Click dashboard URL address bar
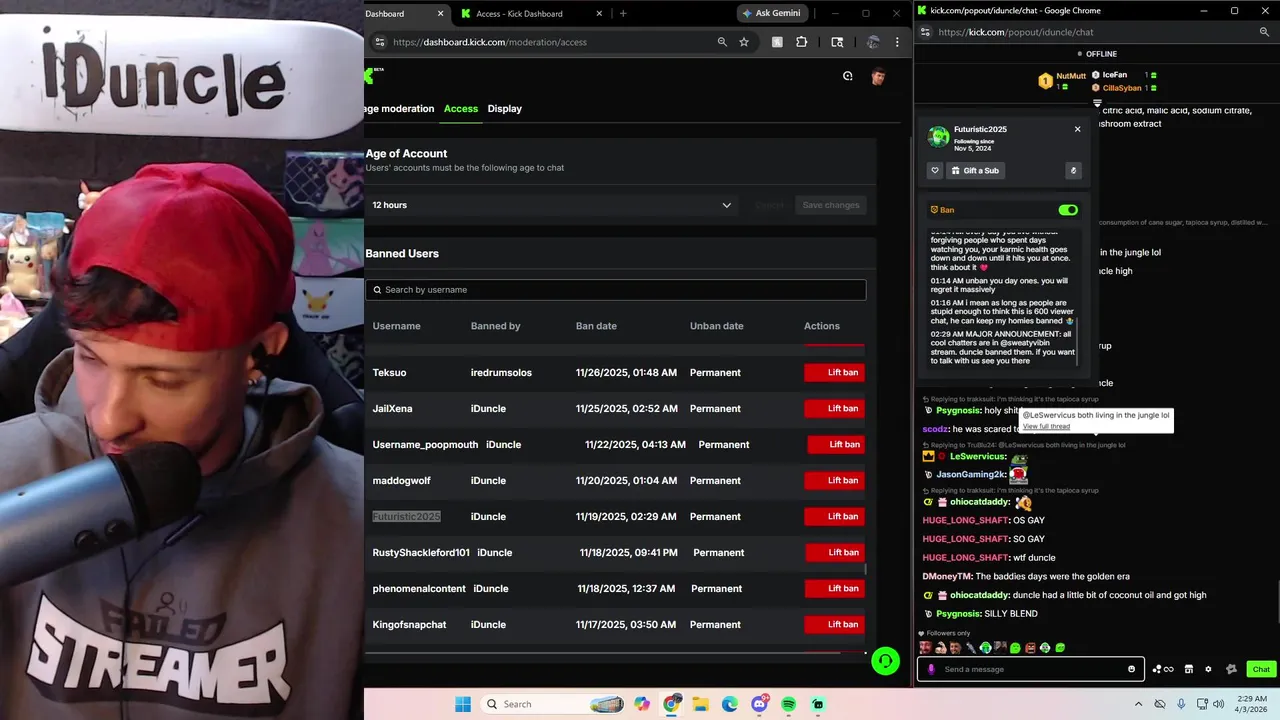 click(x=550, y=42)
